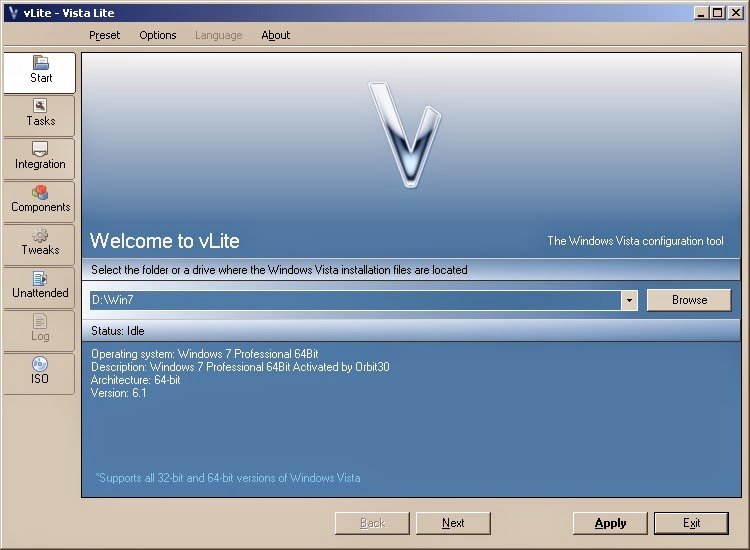The width and height of the screenshot is (750, 550).
Task: Click the 'Welcome to vLite' heading
Action: [x=165, y=241]
